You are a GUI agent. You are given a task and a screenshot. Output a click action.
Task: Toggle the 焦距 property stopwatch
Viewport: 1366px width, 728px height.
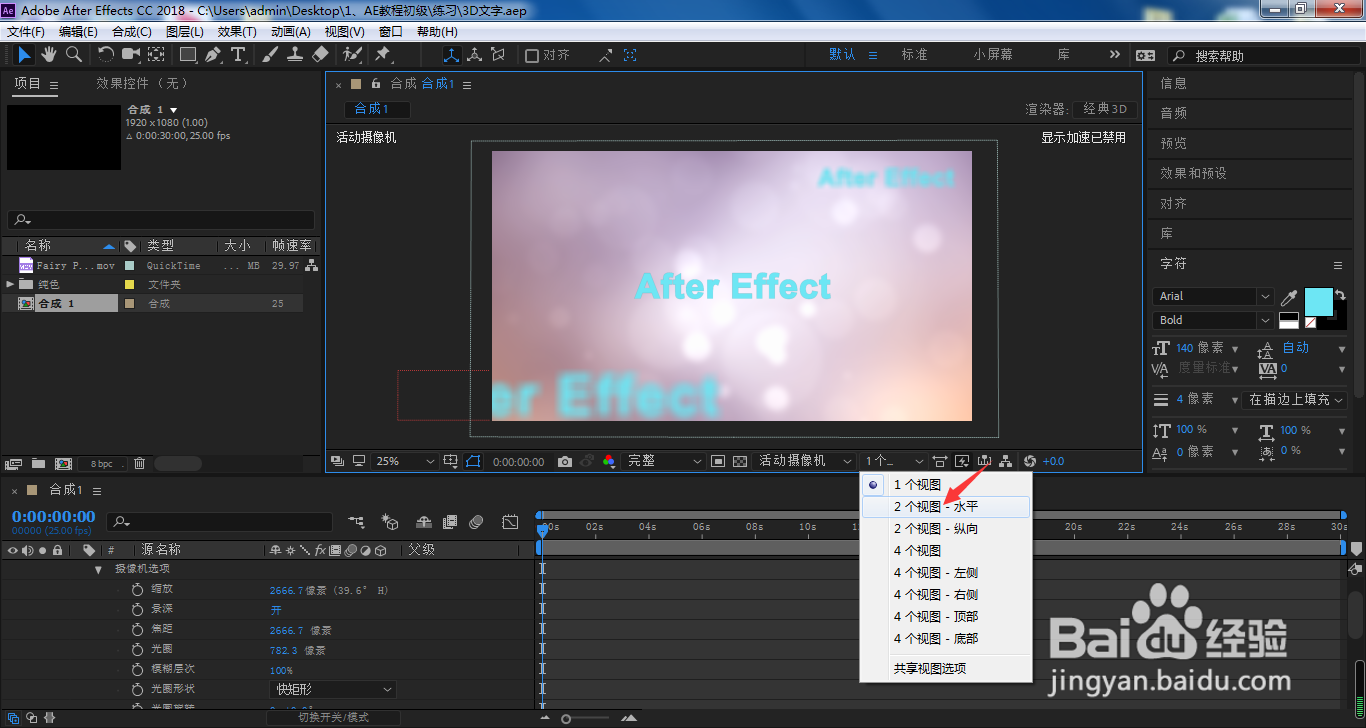pos(138,630)
